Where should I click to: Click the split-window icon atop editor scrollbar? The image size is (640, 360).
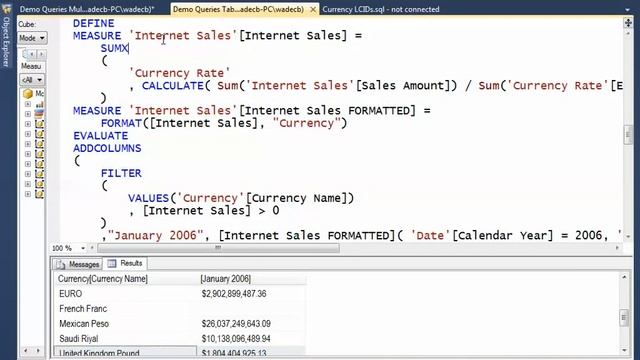(x=628, y=23)
